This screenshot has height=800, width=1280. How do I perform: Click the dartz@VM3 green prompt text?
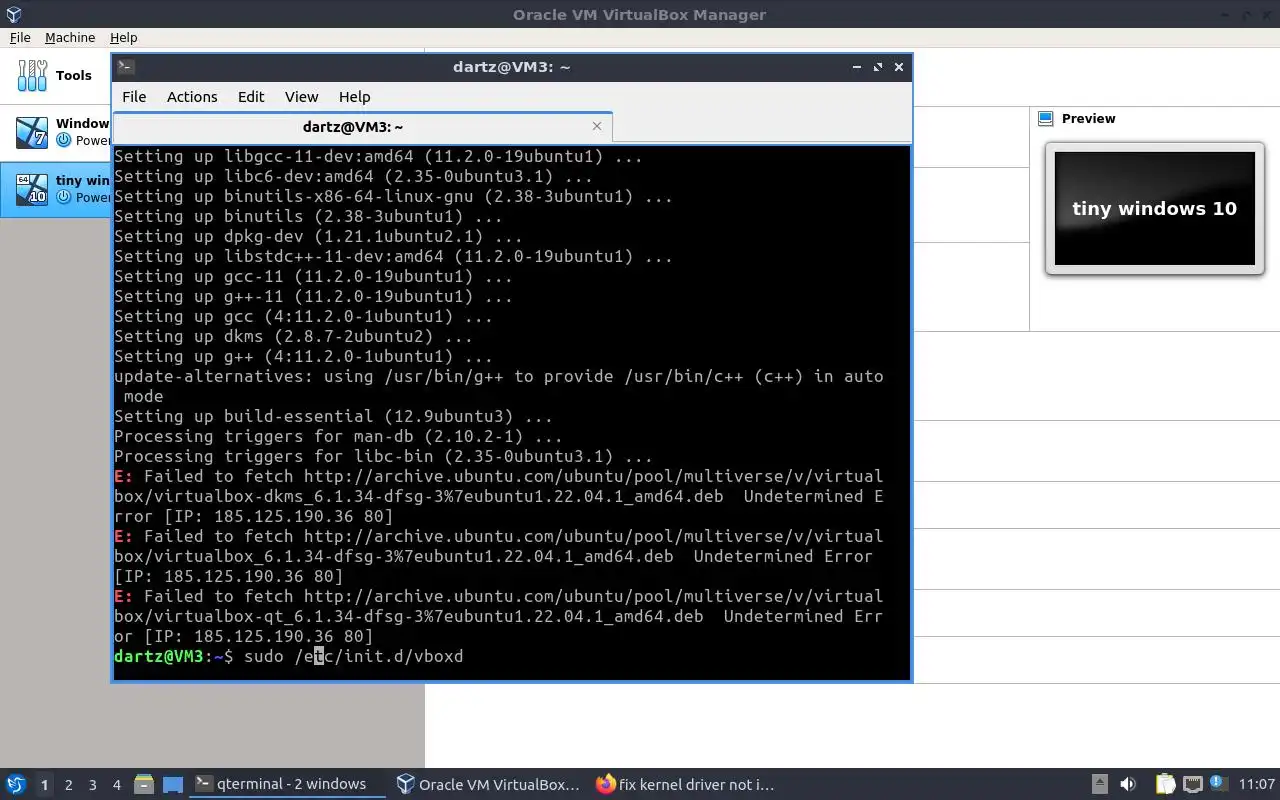[159, 656]
